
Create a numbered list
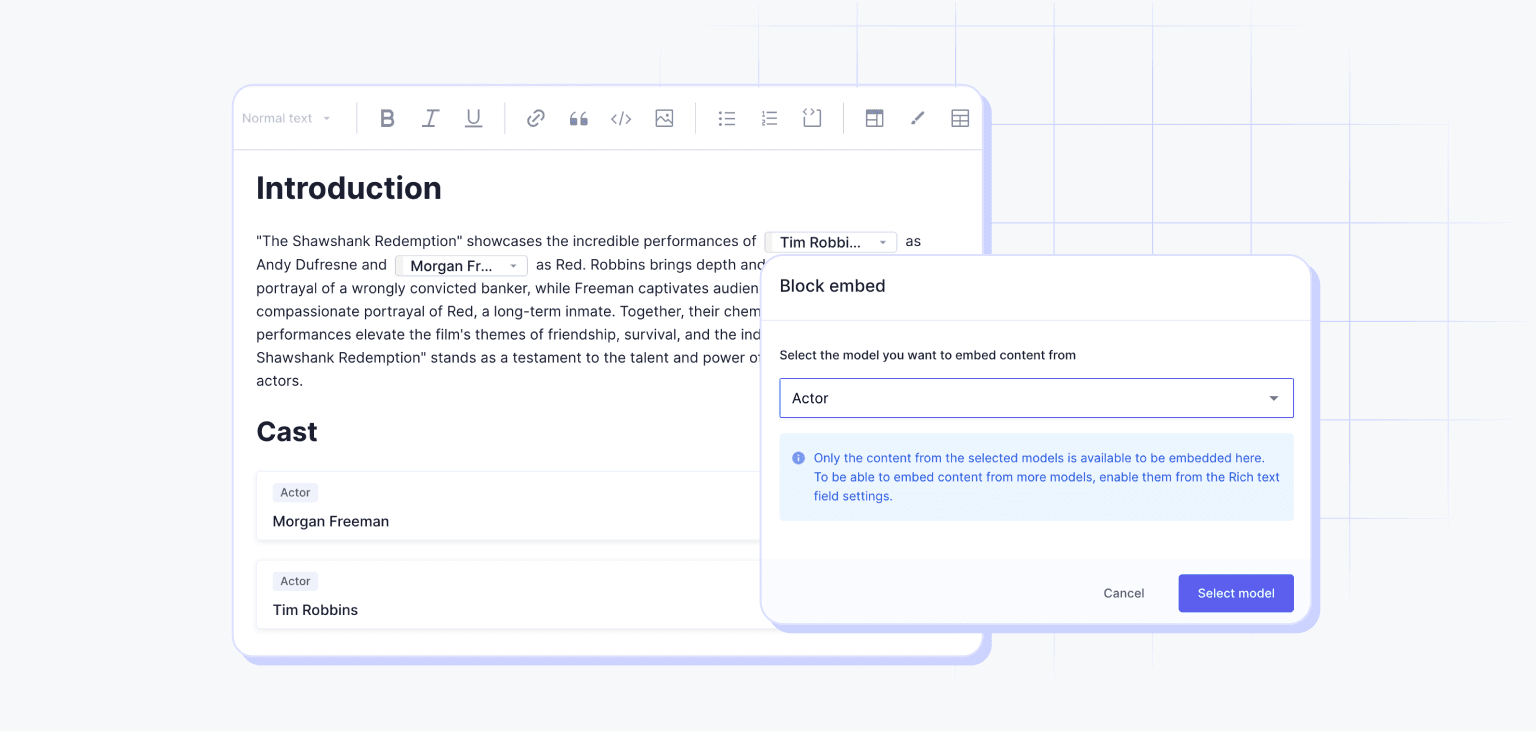pyautogui.click(x=769, y=118)
